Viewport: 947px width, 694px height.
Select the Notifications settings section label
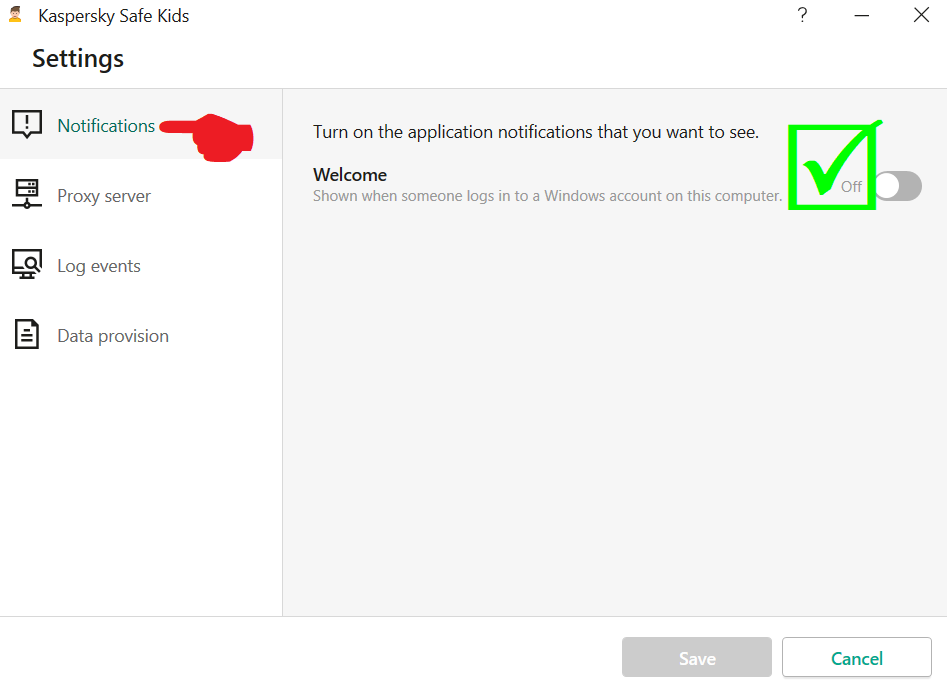point(106,125)
